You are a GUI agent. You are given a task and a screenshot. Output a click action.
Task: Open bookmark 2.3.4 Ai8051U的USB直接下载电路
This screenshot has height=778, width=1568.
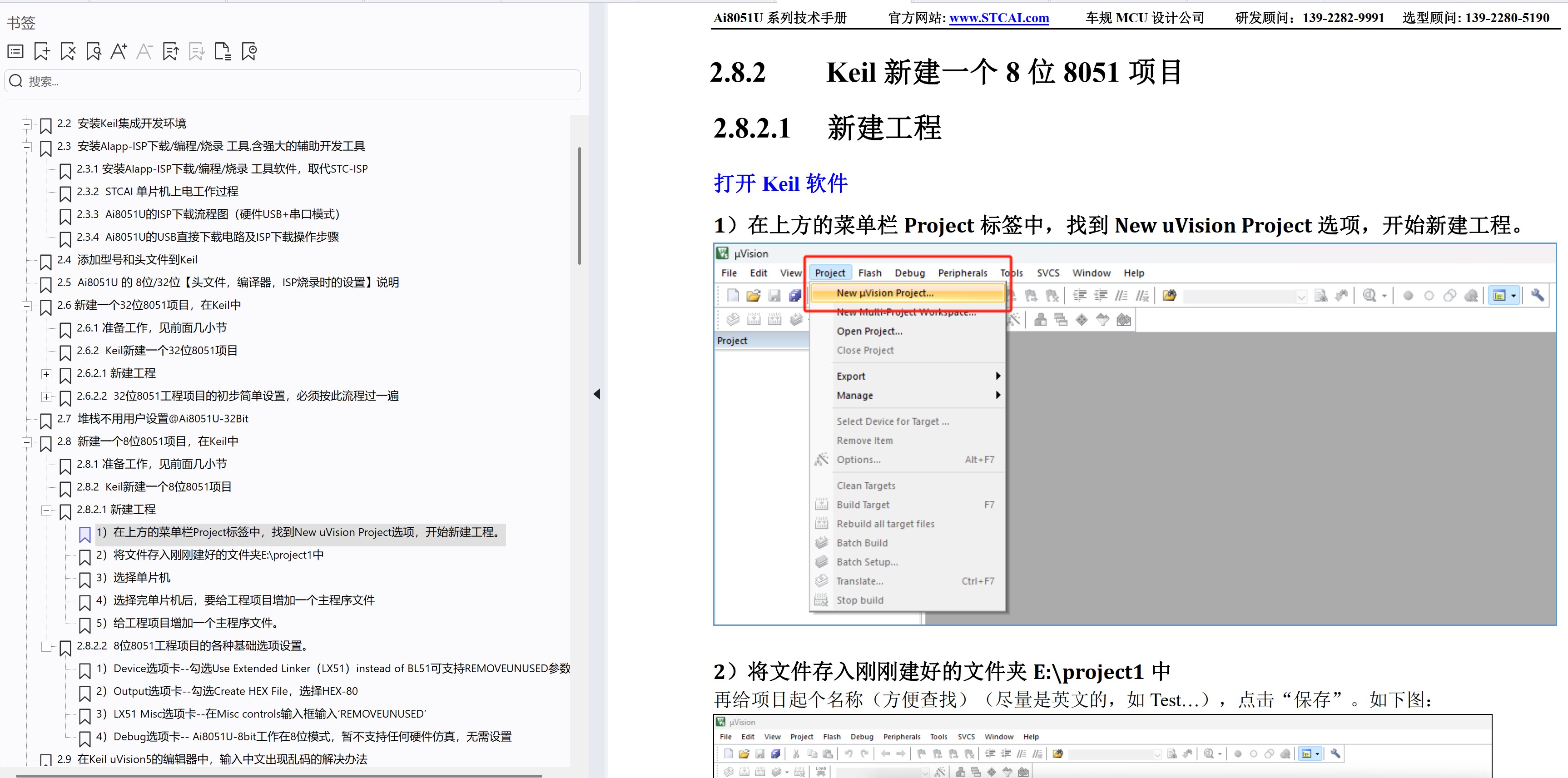[208, 237]
